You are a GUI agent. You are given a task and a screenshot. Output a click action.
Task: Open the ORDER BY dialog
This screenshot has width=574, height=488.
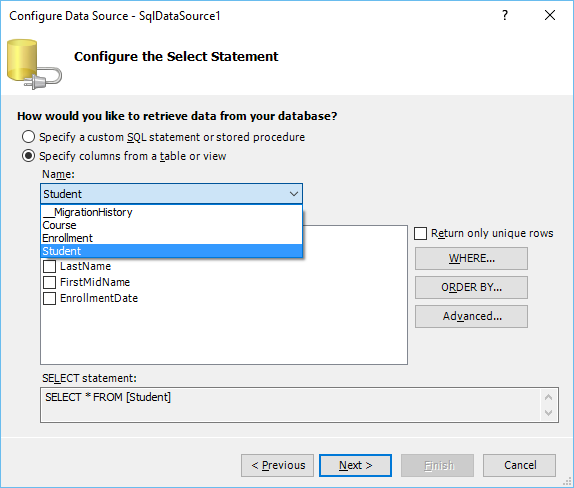coord(472,287)
